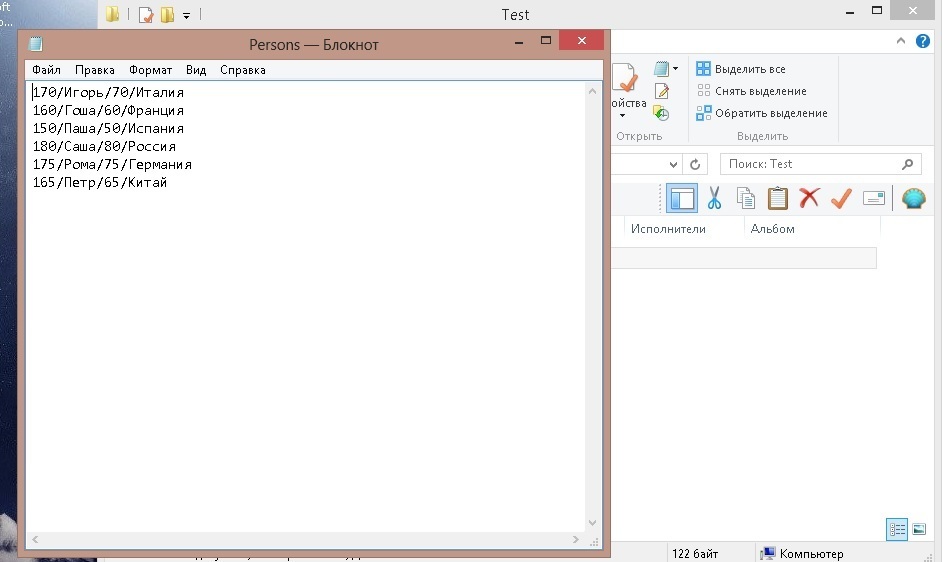942x562 pixels.
Task: Collapse the Explorer ribbon with the chevron
Action: pyautogui.click(x=902, y=41)
